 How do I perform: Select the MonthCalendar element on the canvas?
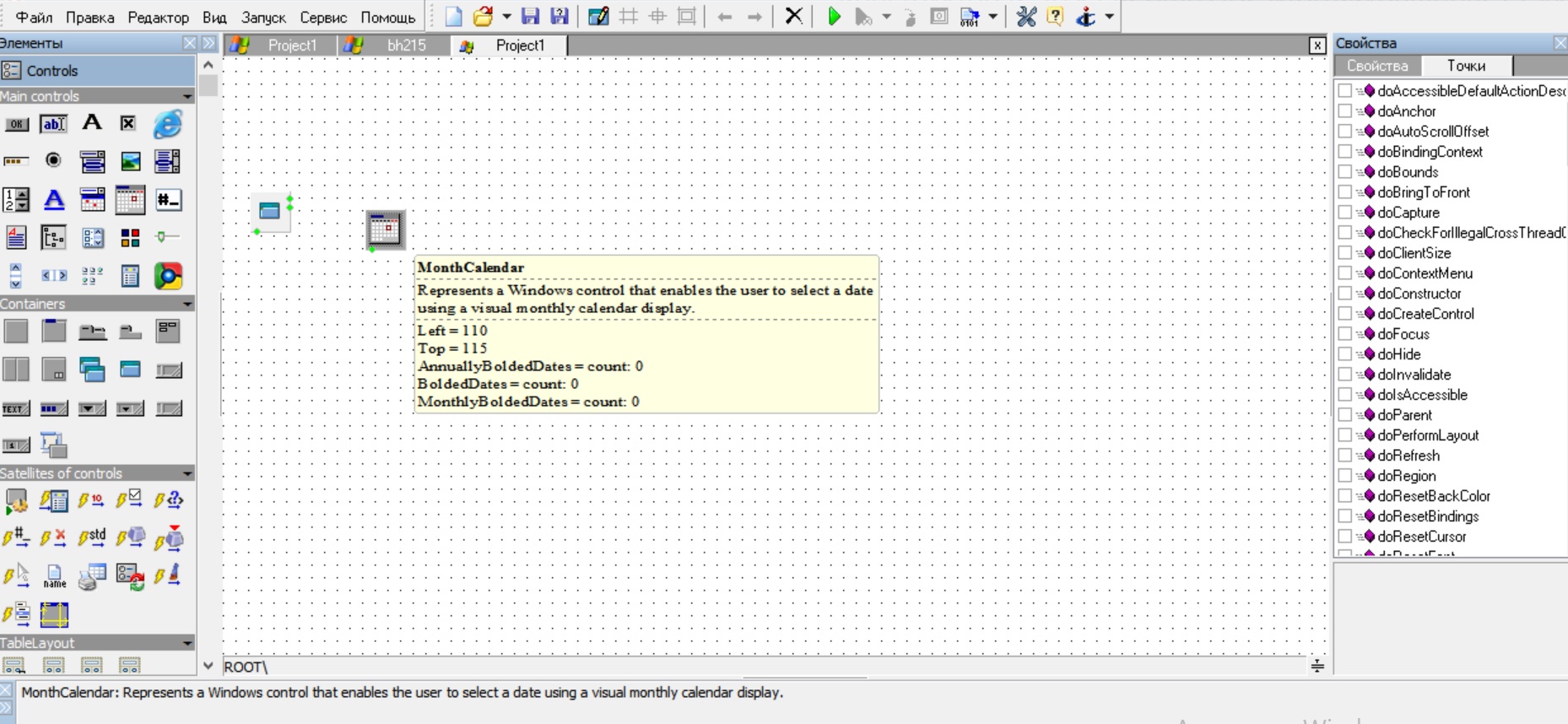[x=385, y=230]
